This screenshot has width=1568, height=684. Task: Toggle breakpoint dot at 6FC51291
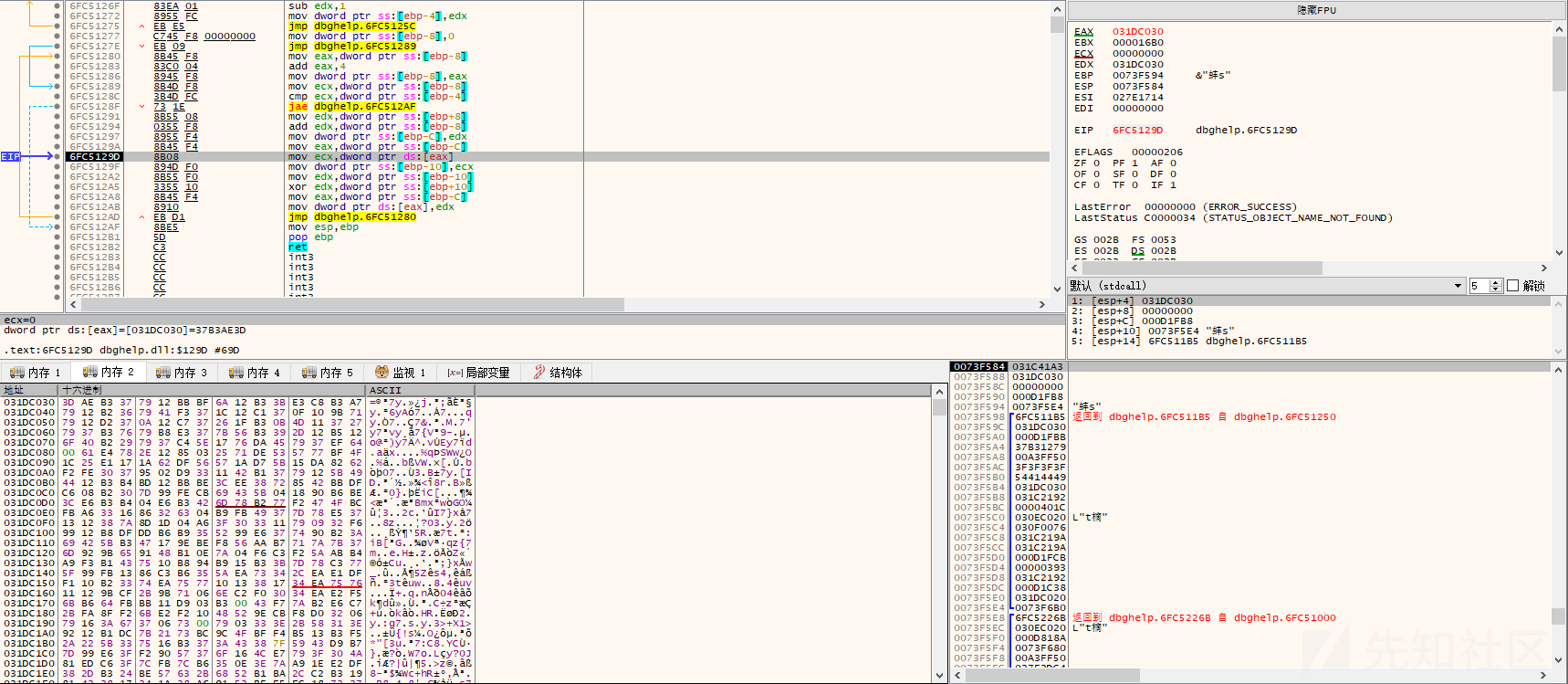[x=57, y=117]
